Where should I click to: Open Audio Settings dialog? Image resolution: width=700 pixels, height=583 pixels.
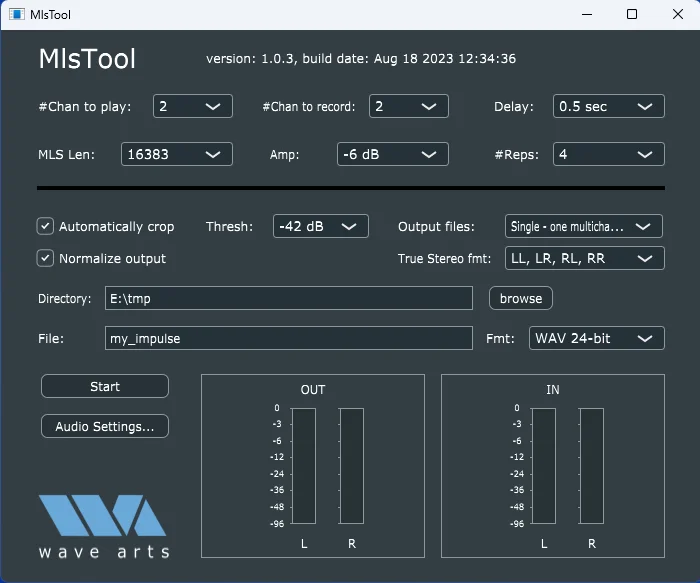click(105, 426)
